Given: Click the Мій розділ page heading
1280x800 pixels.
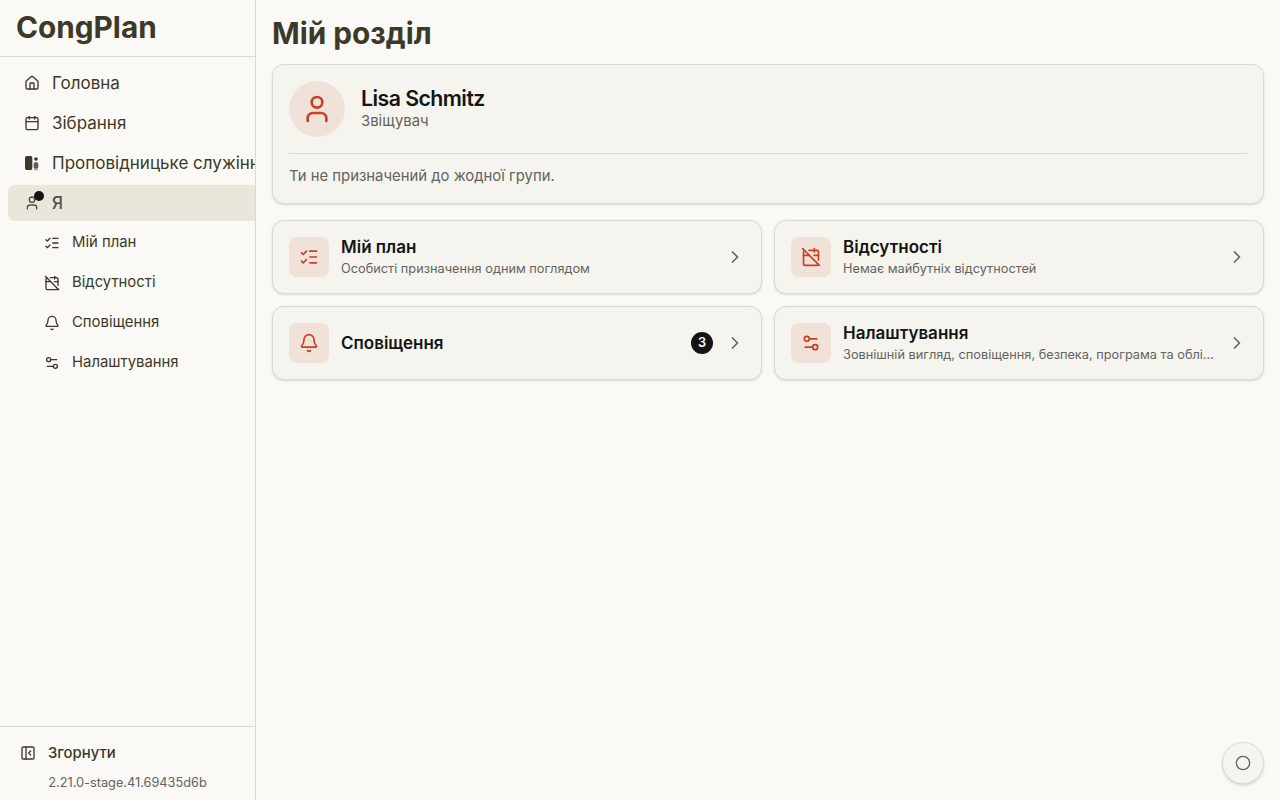Looking at the screenshot, I should pos(352,34).
